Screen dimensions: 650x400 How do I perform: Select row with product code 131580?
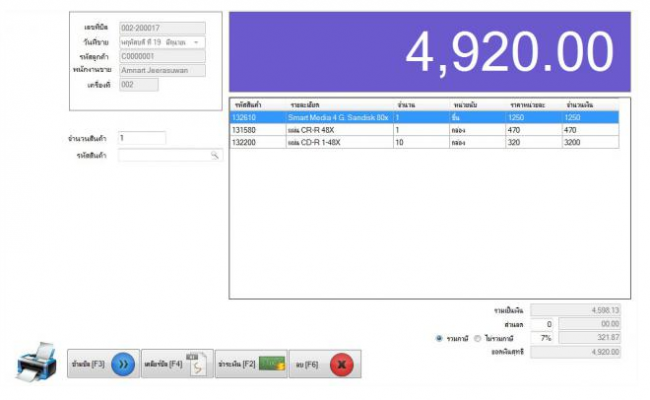pyautogui.click(x=424, y=130)
